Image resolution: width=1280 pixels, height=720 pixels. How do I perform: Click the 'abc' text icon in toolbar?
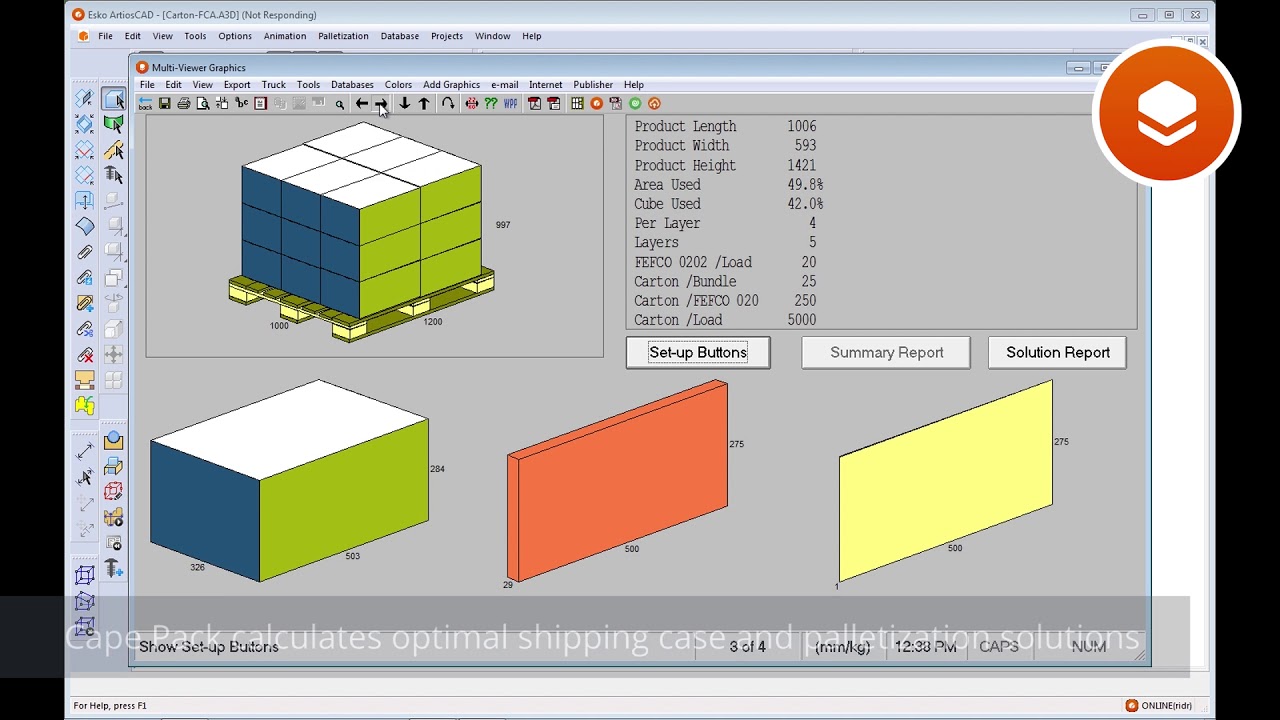(x=241, y=103)
